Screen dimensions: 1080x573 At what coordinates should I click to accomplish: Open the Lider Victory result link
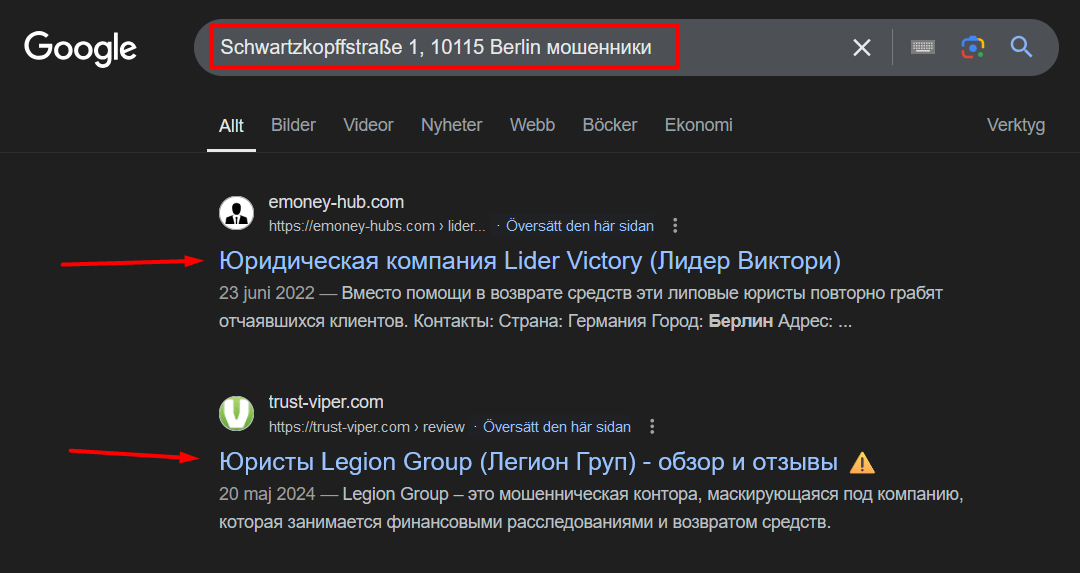point(529,261)
